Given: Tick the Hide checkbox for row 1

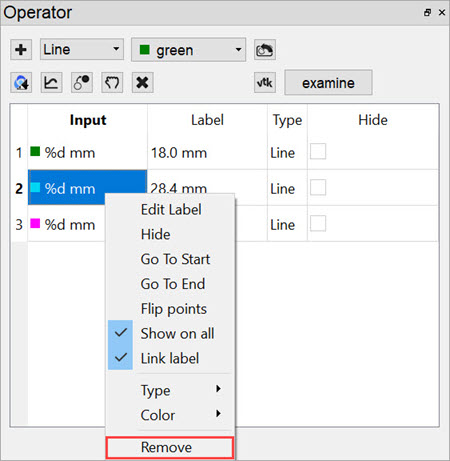Looking at the screenshot, I should click(x=318, y=152).
